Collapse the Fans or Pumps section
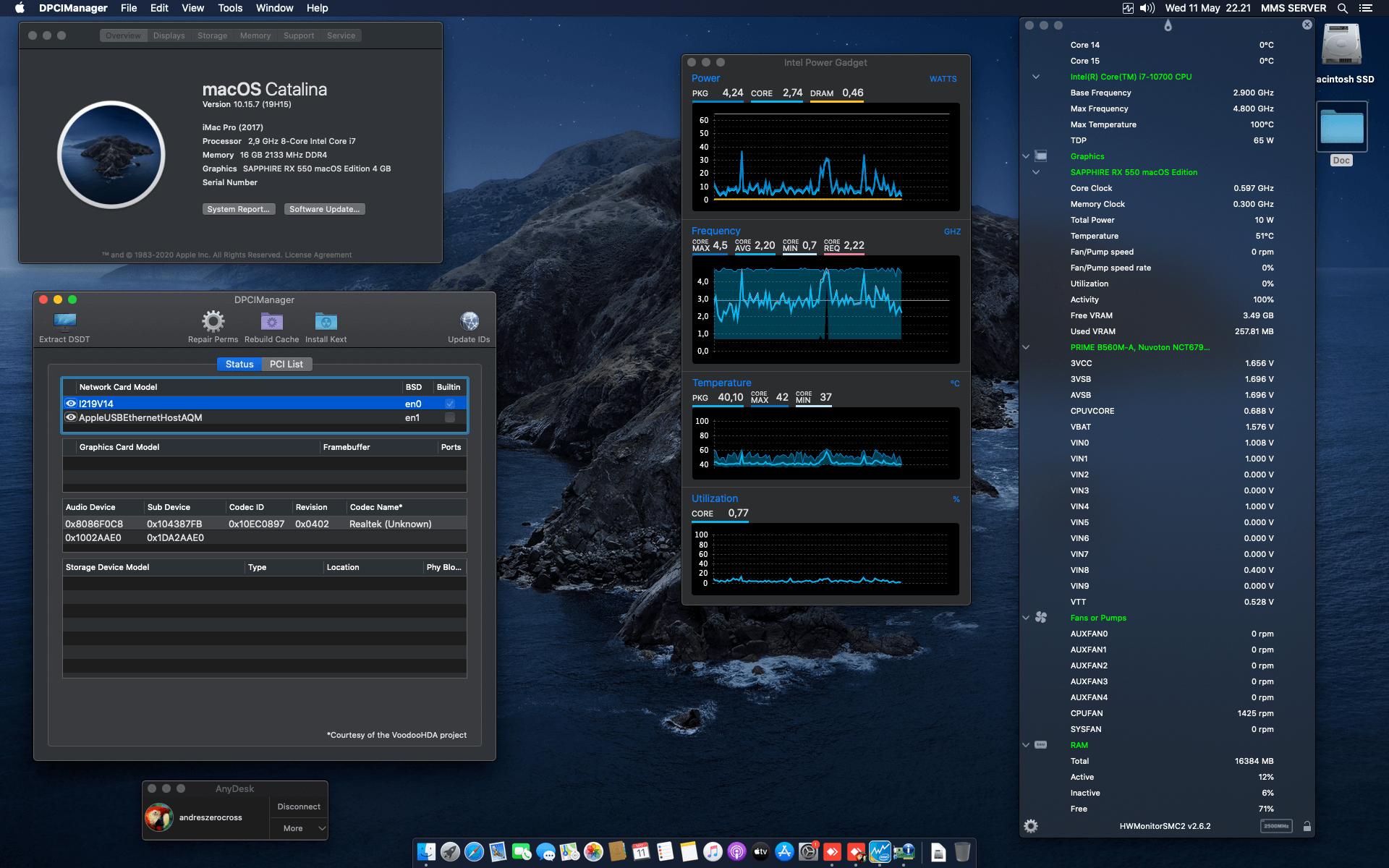Image resolution: width=1389 pixels, height=868 pixels. 1025,617
